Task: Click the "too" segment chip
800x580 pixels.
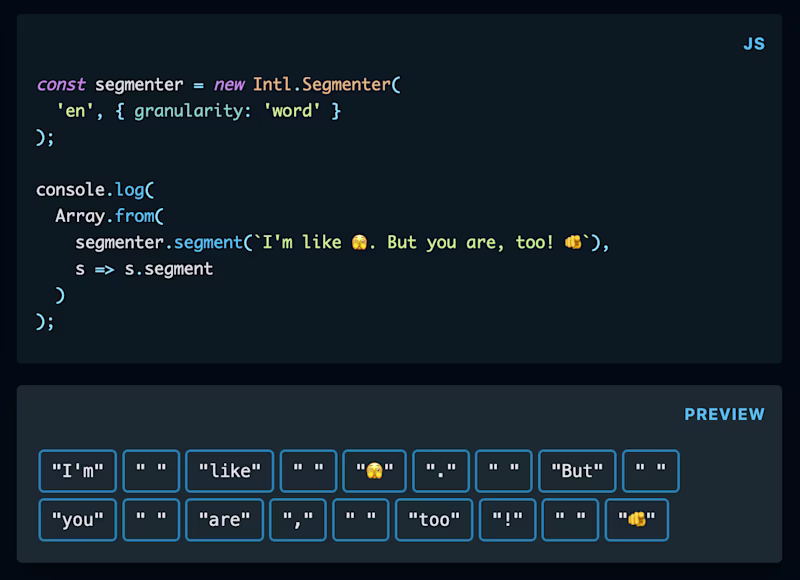Action: (434, 520)
